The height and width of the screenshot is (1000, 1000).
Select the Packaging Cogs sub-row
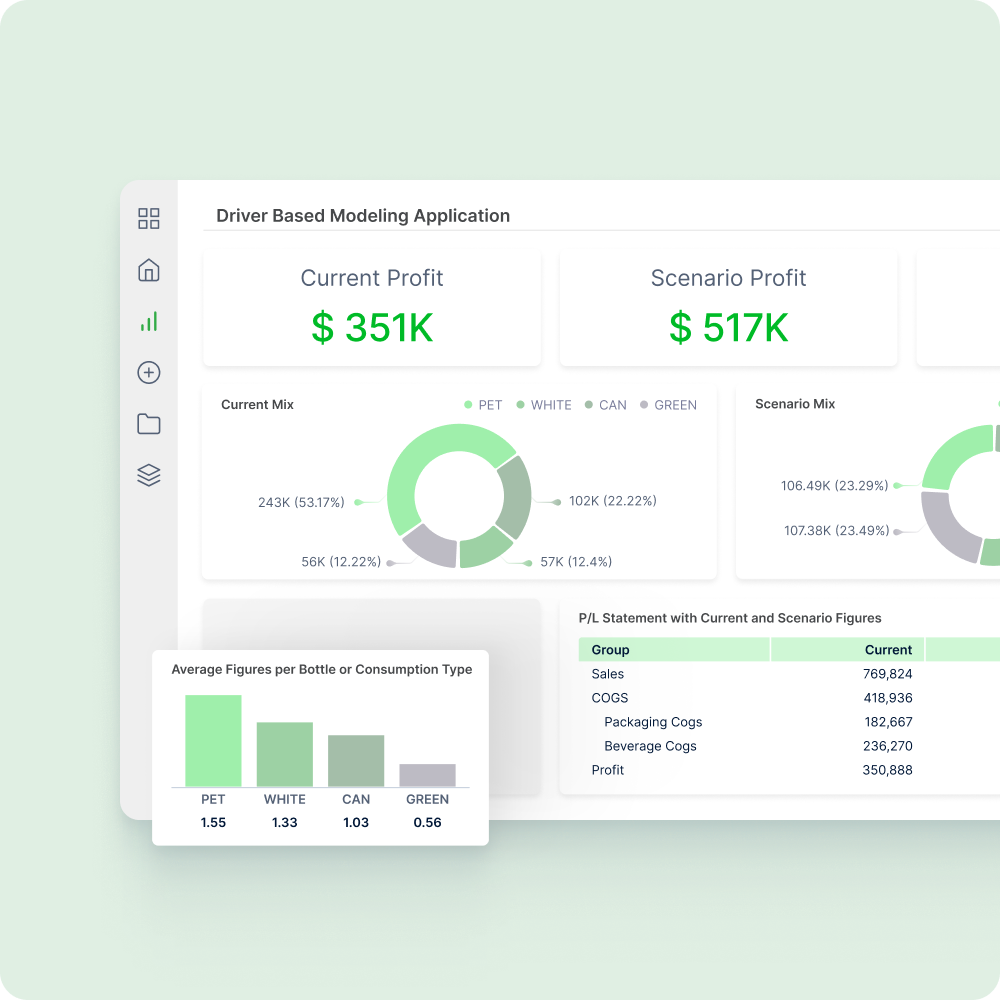tap(653, 721)
